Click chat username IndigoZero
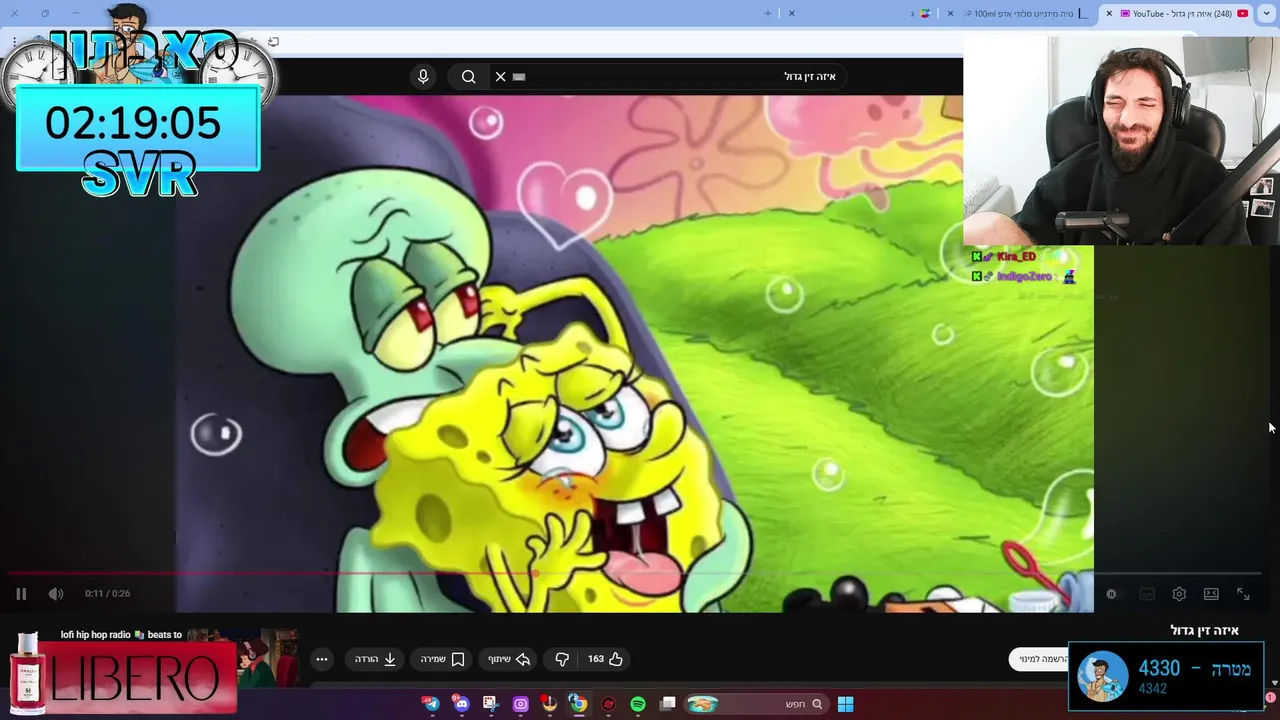Screen dimensions: 1280x720 coord(1023,276)
